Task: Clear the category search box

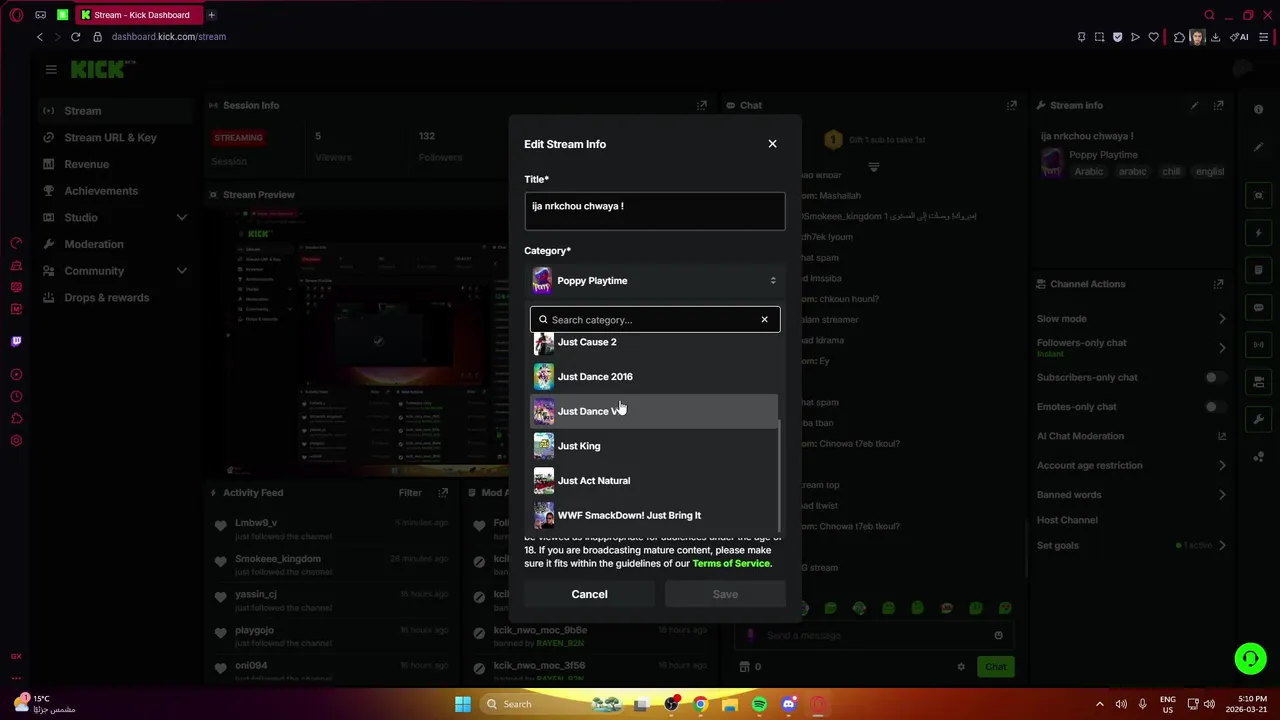Action: coord(764,320)
